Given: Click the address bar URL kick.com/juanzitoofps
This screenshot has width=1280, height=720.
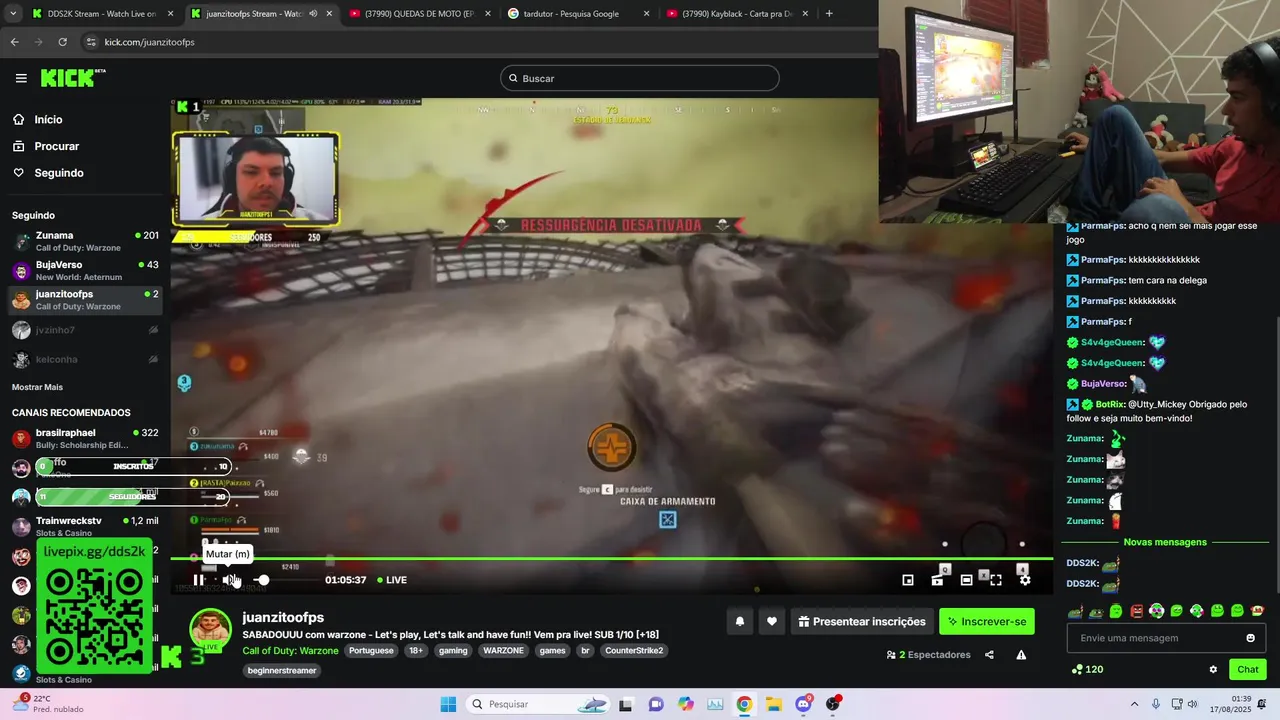Looking at the screenshot, I should (x=150, y=42).
